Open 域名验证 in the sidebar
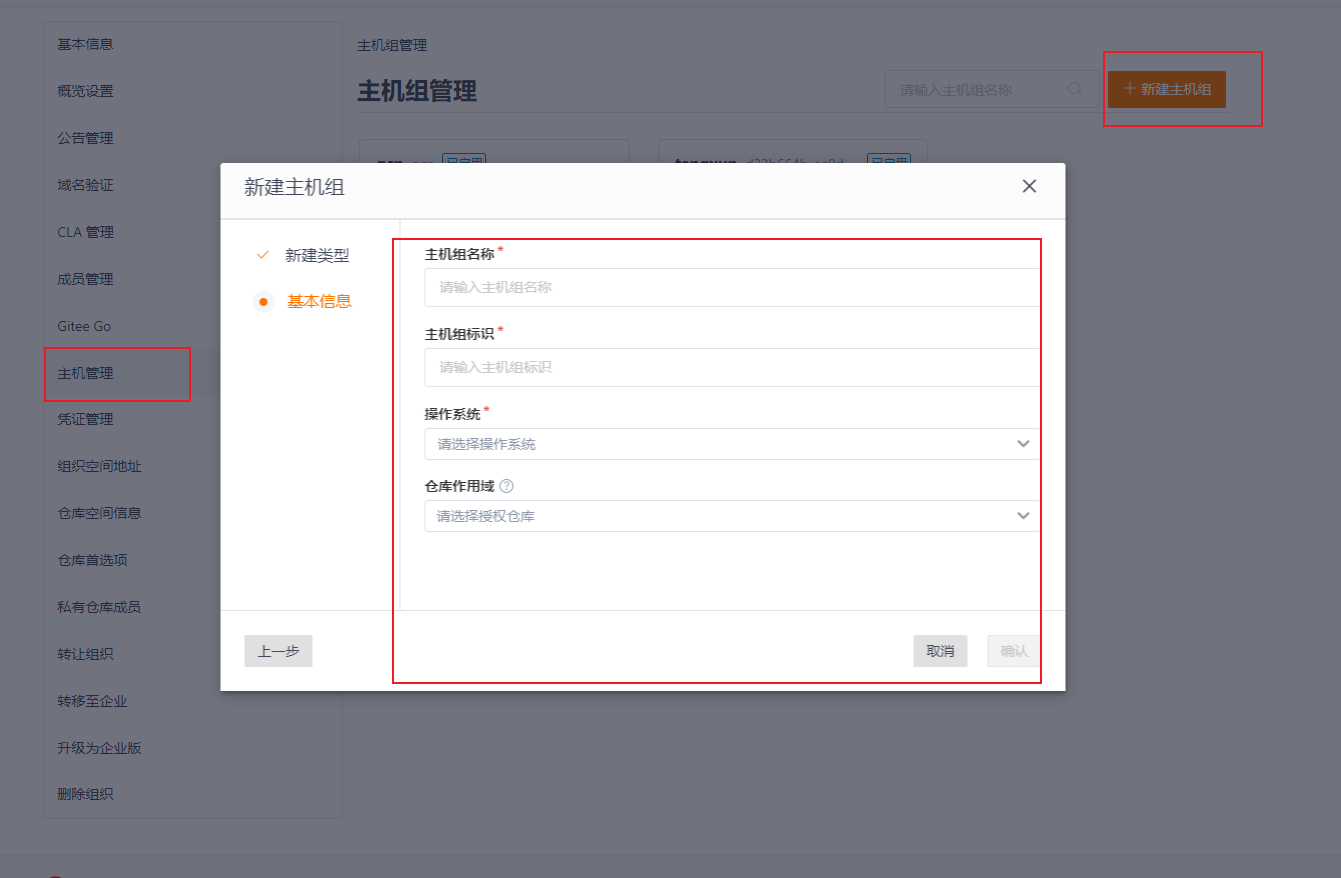 [x=85, y=185]
